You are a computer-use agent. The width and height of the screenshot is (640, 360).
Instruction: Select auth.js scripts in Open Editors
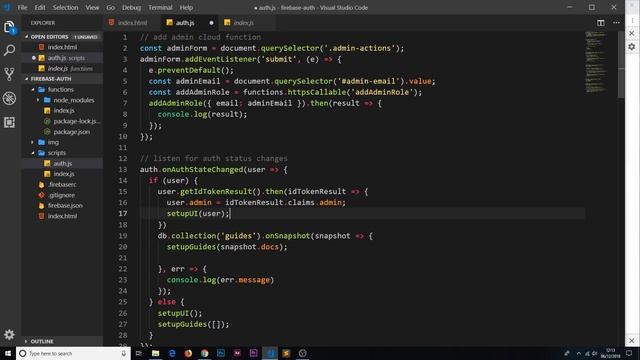tap(62, 58)
